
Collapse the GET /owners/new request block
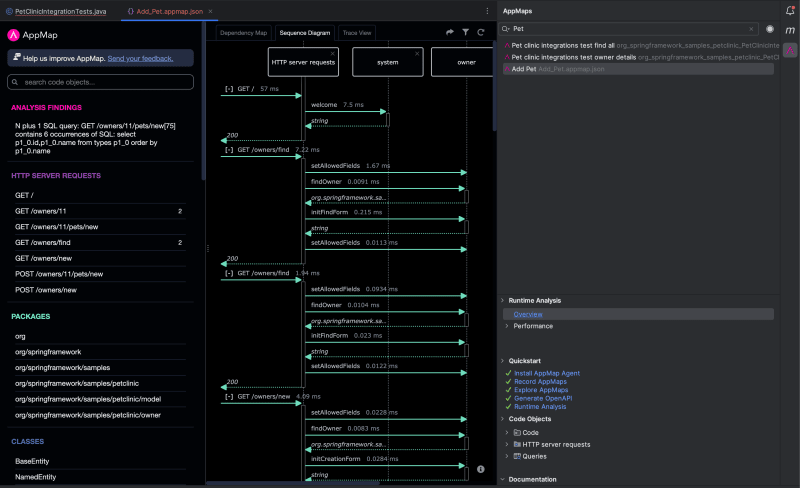coord(229,397)
